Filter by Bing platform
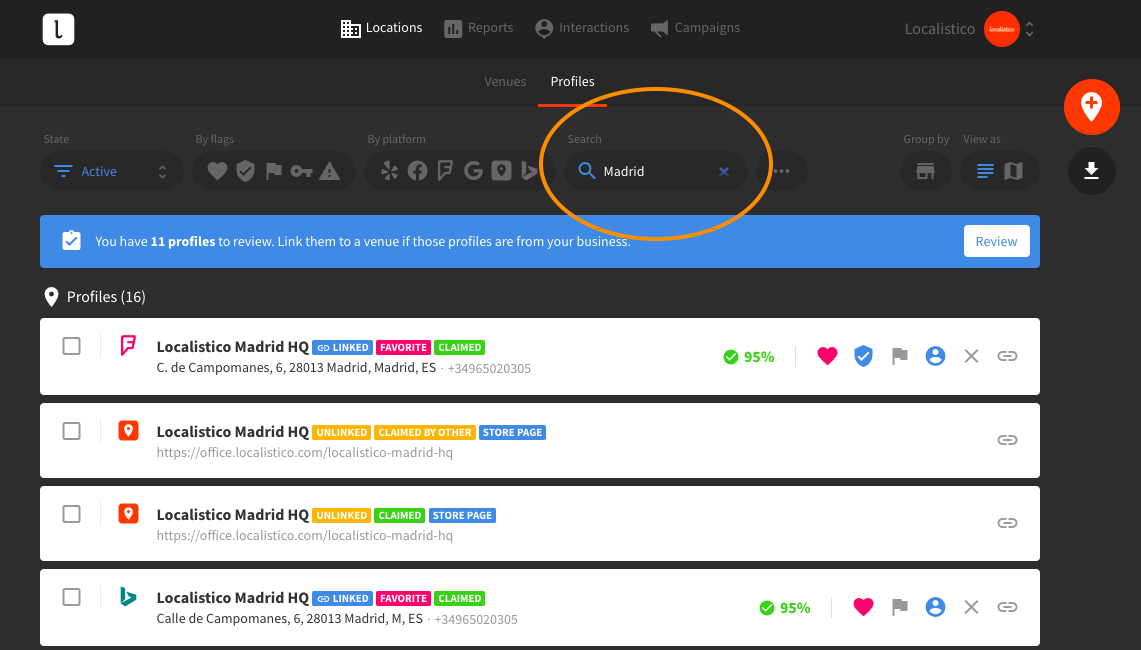 coord(529,171)
